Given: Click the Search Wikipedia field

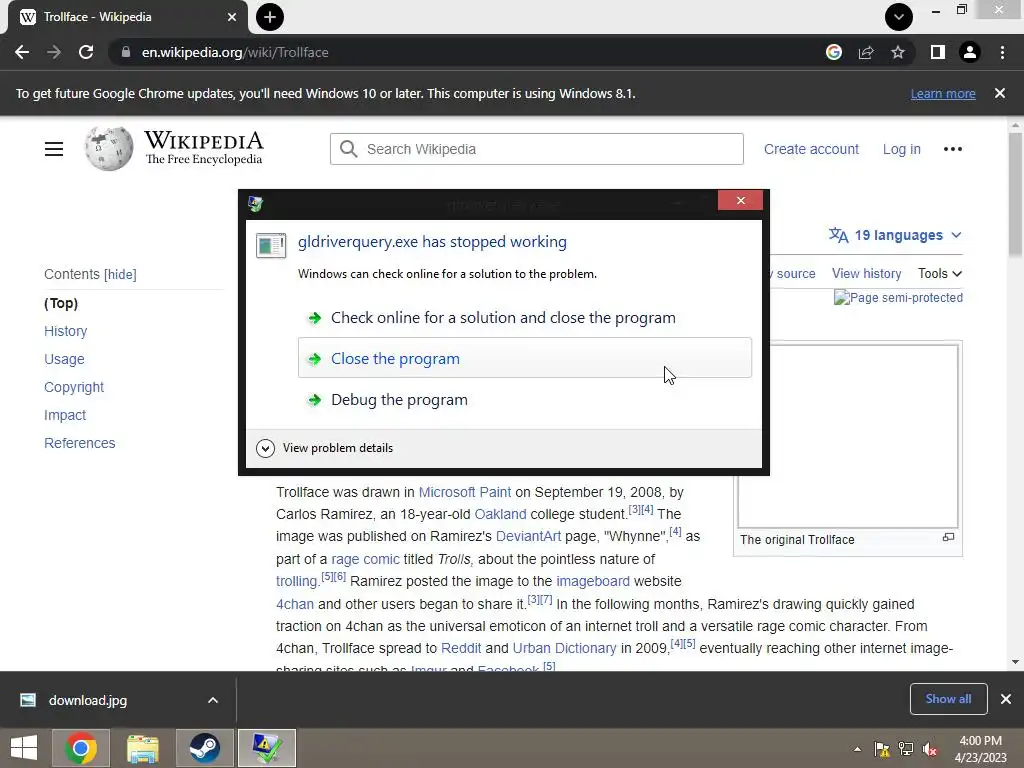Looking at the screenshot, I should 537,149.
